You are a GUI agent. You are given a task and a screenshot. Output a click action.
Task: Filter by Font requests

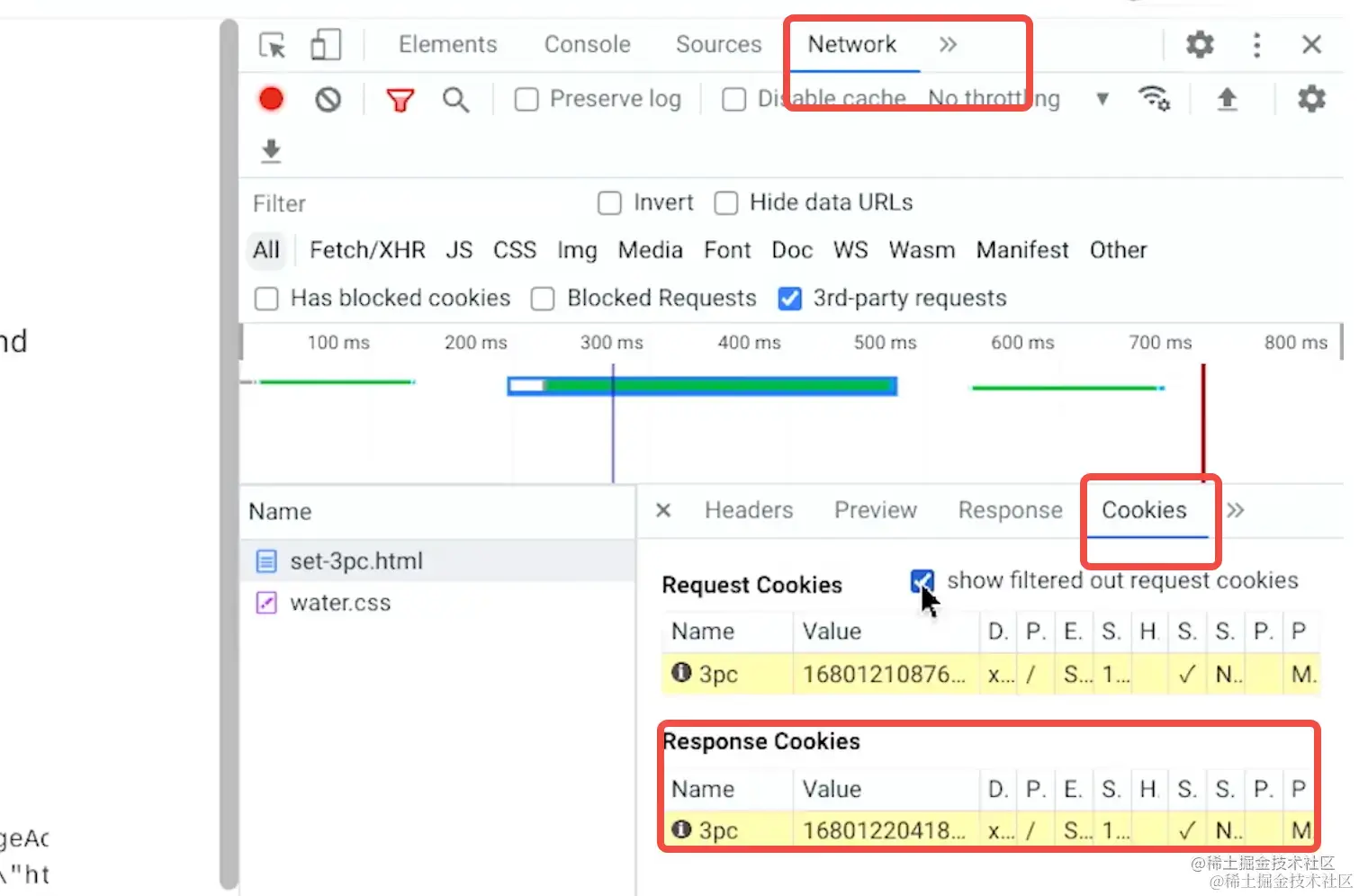pyautogui.click(x=727, y=250)
